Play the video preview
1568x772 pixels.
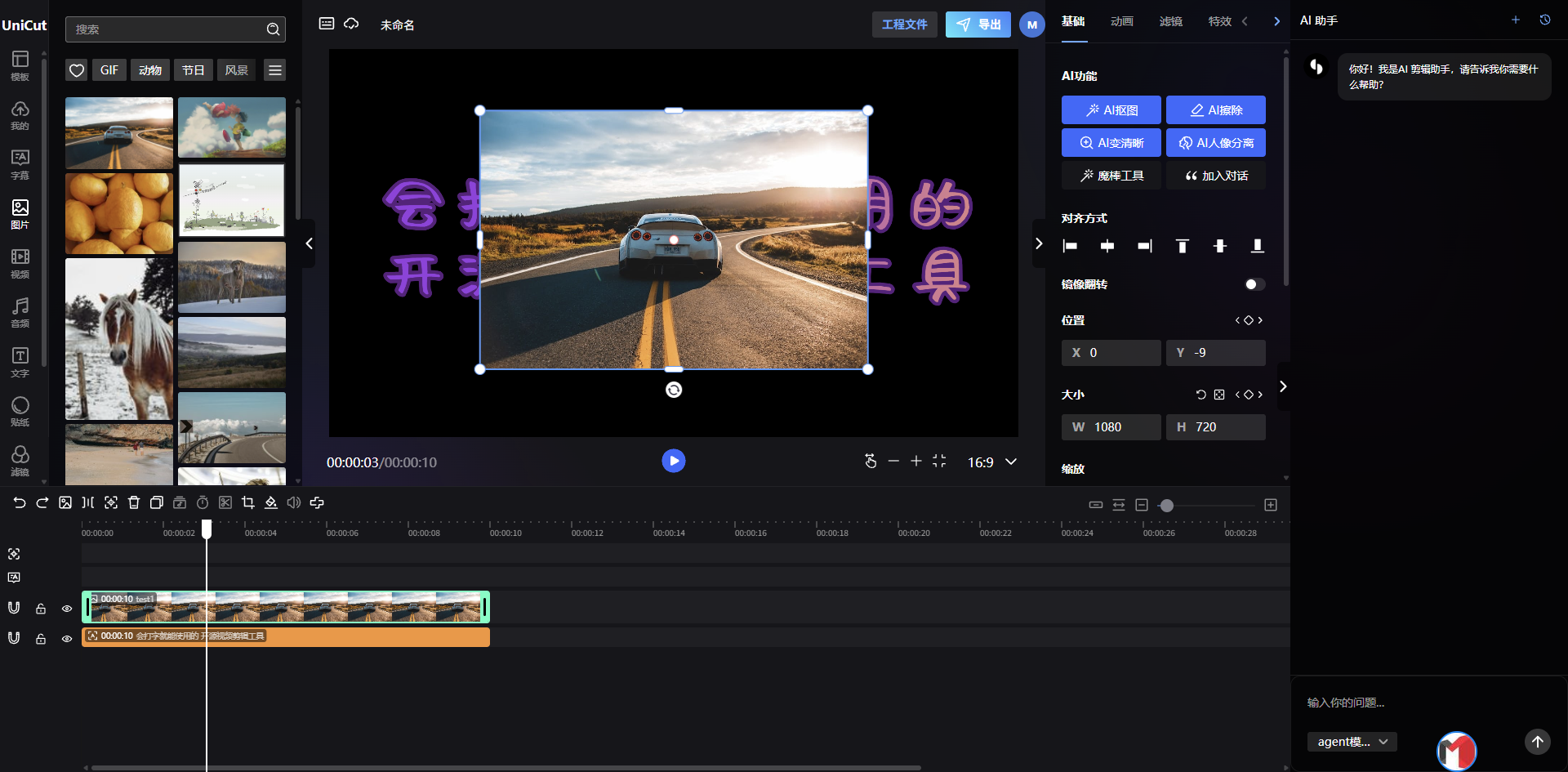pyautogui.click(x=674, y=461)
